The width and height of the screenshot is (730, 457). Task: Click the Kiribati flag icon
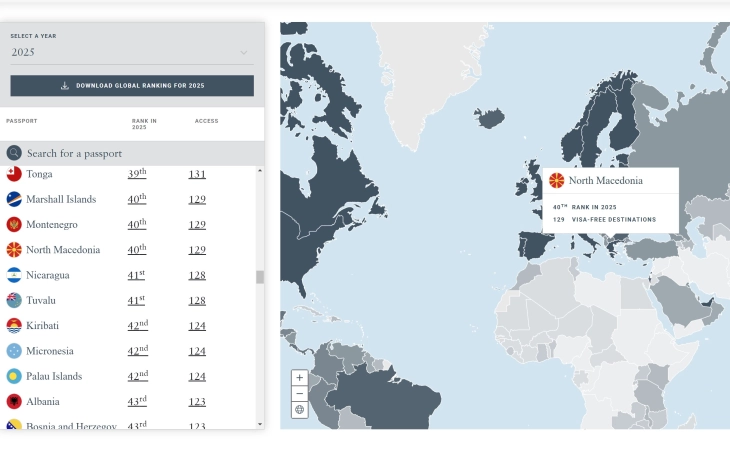tap(14, 326)
